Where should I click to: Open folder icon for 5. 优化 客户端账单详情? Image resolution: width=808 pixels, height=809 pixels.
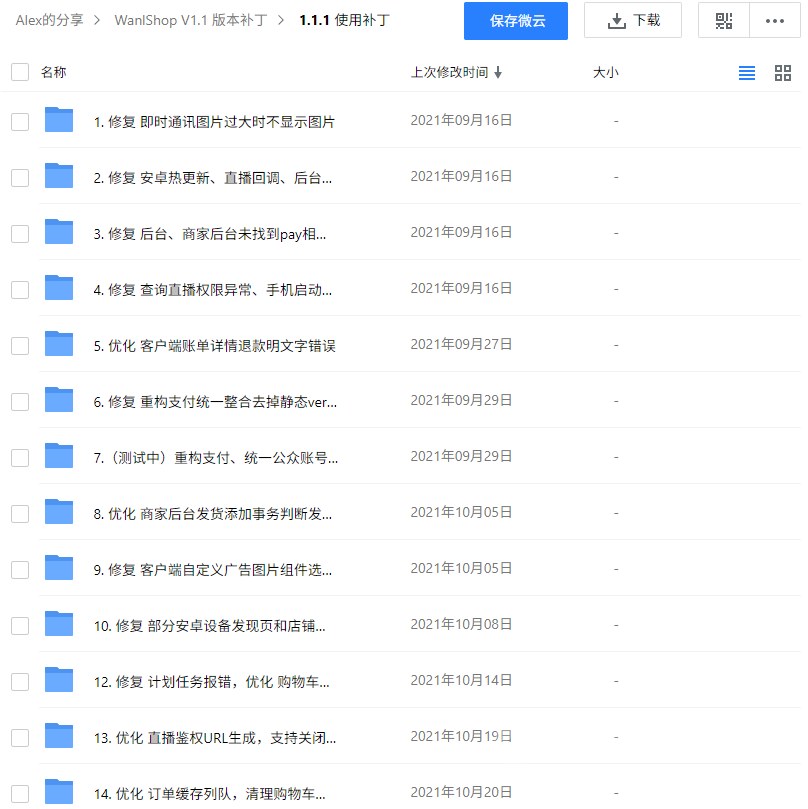tap(59, 344)
